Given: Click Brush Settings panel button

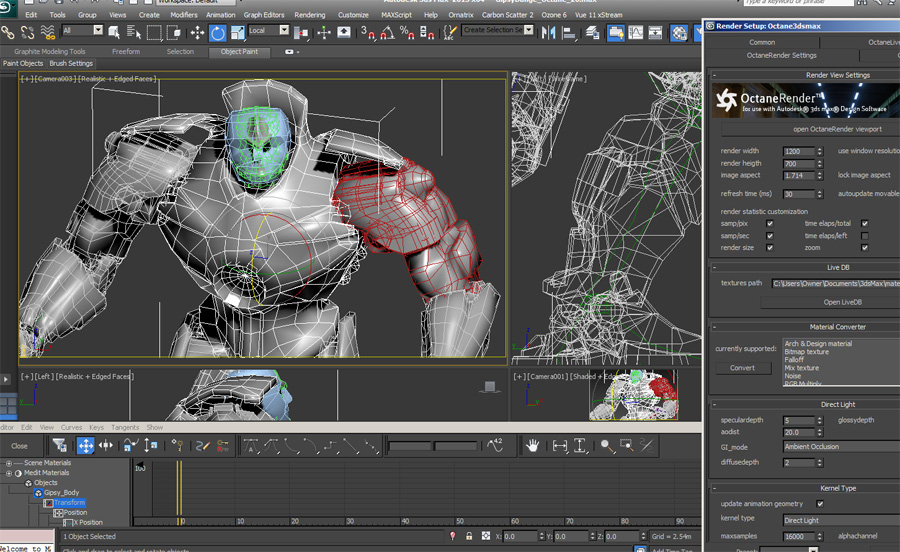Looking at the screenshot, I should pos(71,64).
